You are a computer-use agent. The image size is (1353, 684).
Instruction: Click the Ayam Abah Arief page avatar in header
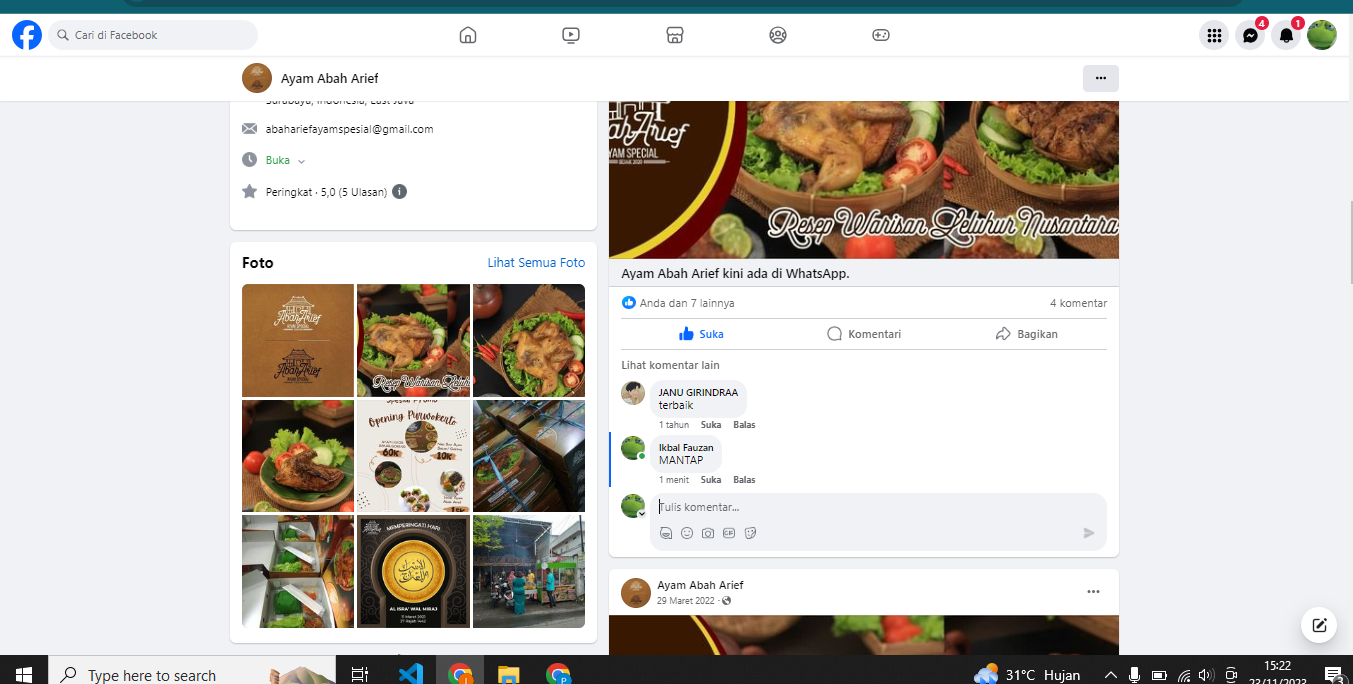[x=257, y=78]
